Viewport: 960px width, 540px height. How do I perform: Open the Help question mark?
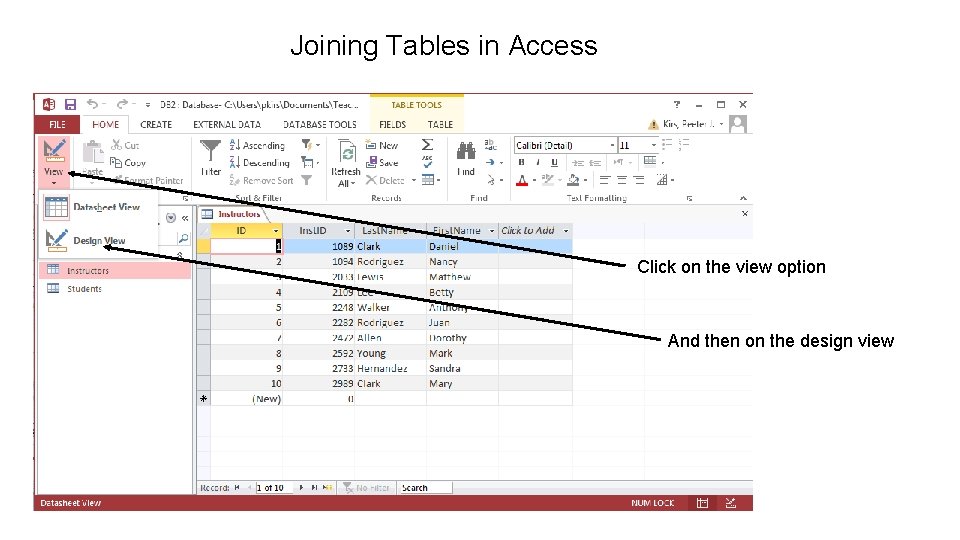pyautogui.click(x=677, y=105)
